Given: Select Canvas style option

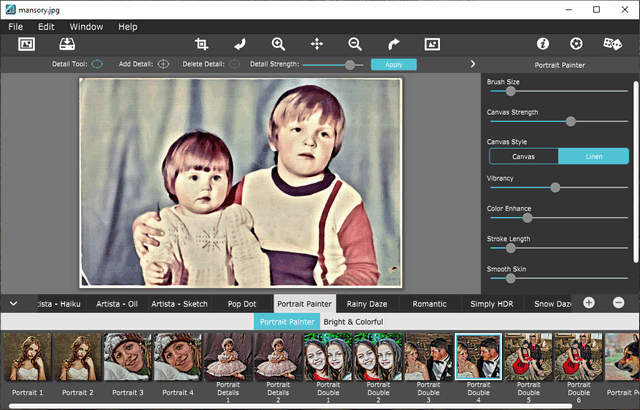Looking at the screenshot, I should (523, 156).
